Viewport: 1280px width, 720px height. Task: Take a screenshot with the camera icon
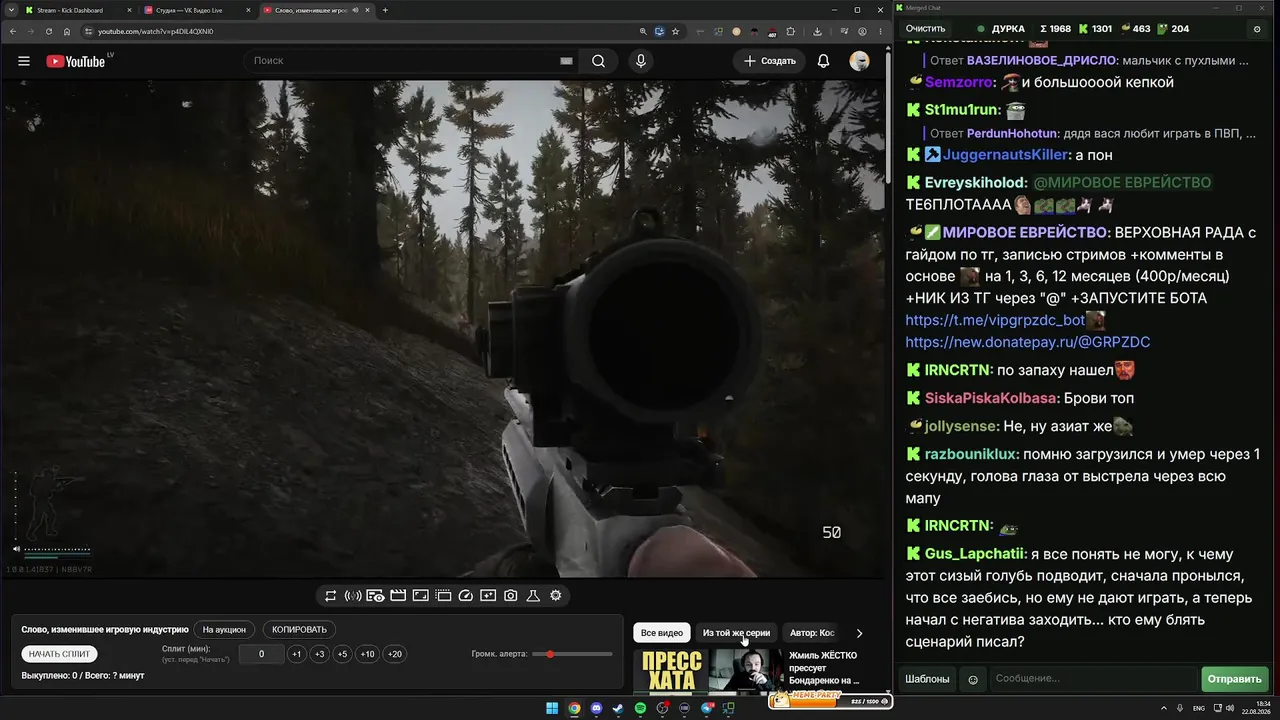[x=510, y=596]
